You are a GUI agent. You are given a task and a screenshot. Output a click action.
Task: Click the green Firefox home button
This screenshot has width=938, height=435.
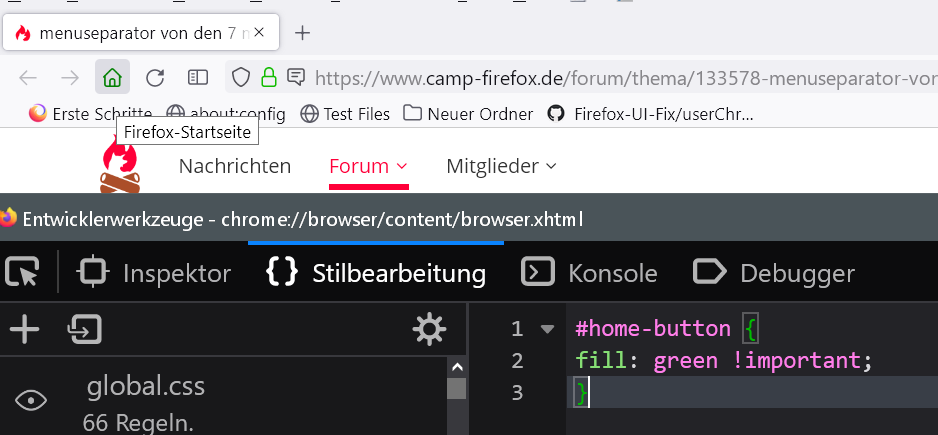tap(113, 77)
